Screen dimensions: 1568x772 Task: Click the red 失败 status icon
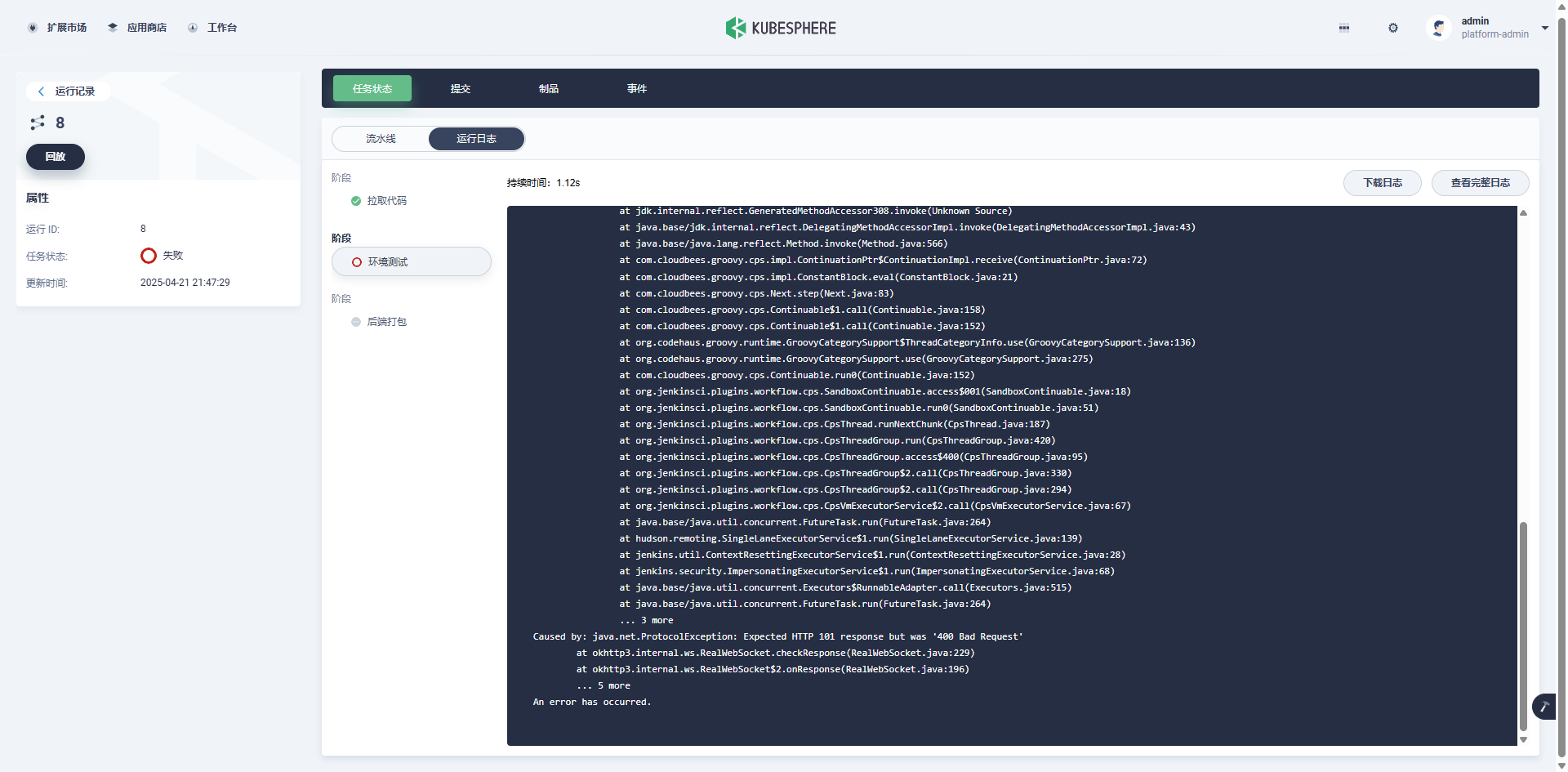coord(149,256)
